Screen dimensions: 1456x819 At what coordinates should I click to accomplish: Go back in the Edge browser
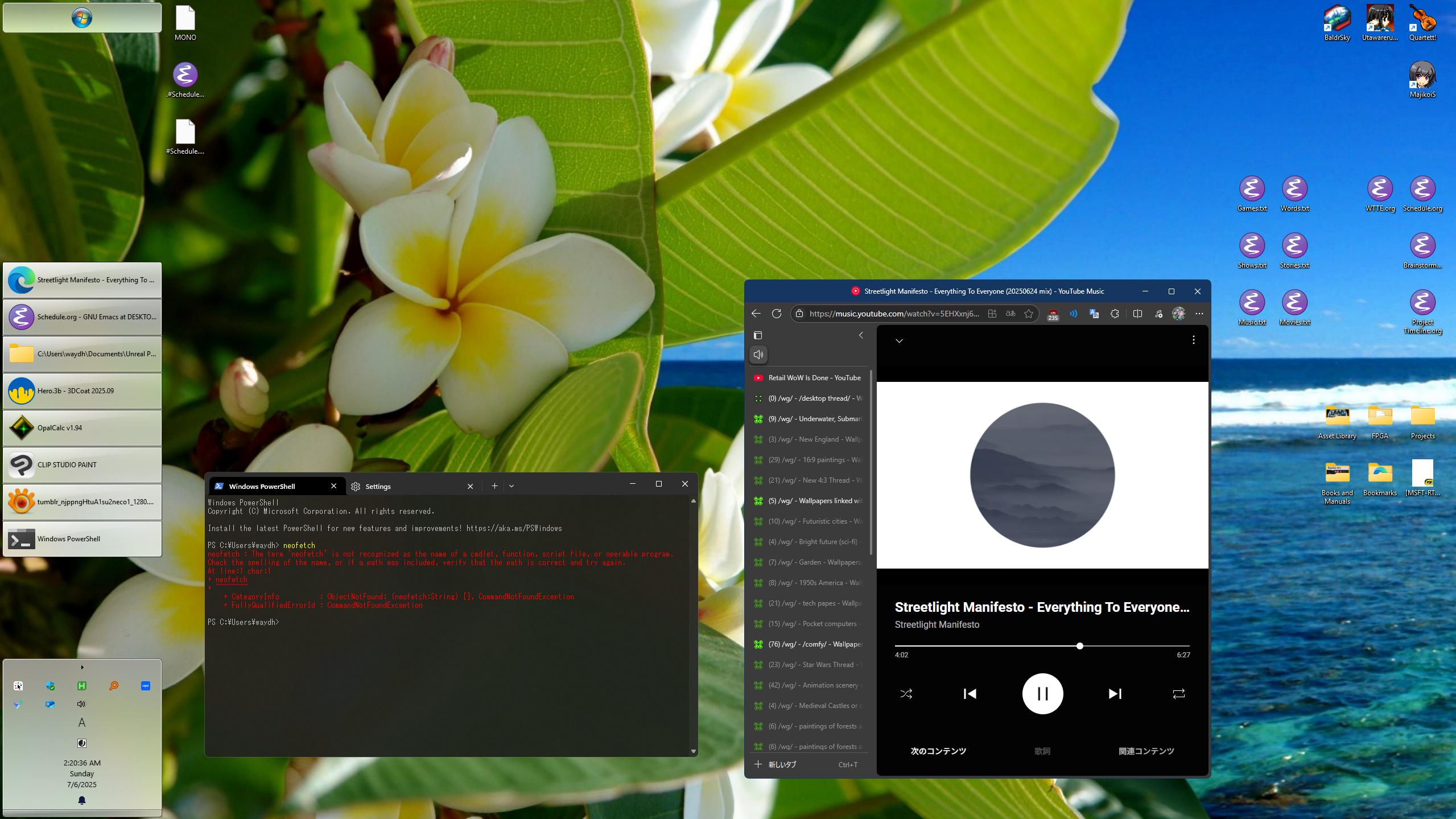pos(756,314)
